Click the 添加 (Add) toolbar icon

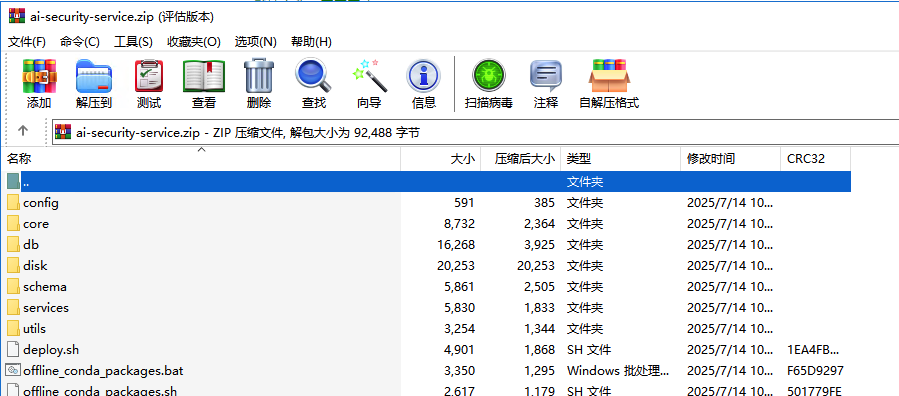click(x=39, y=76)
